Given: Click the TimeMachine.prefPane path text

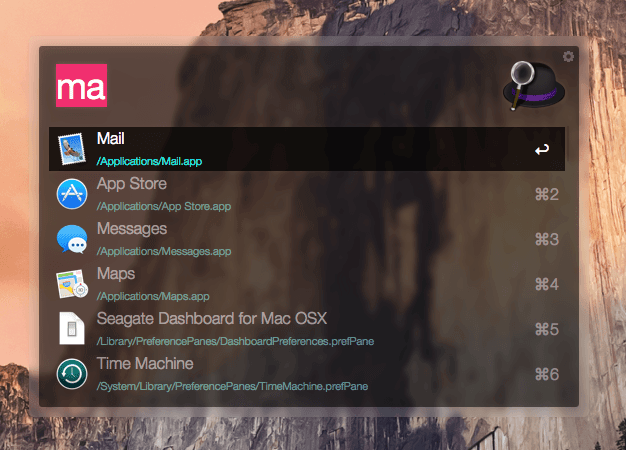Looking at the screenshot, I should (x=232, y=387).
